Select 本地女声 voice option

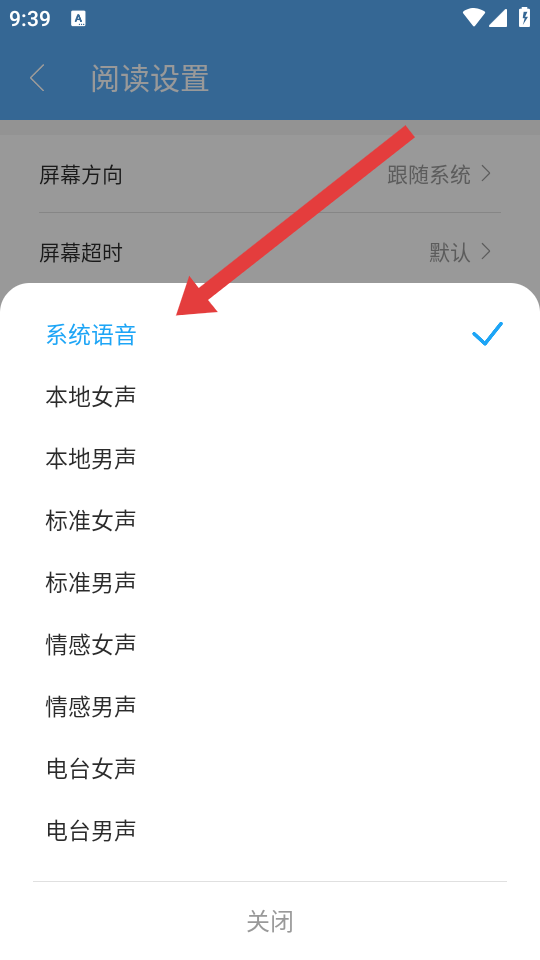click(270, 397)
